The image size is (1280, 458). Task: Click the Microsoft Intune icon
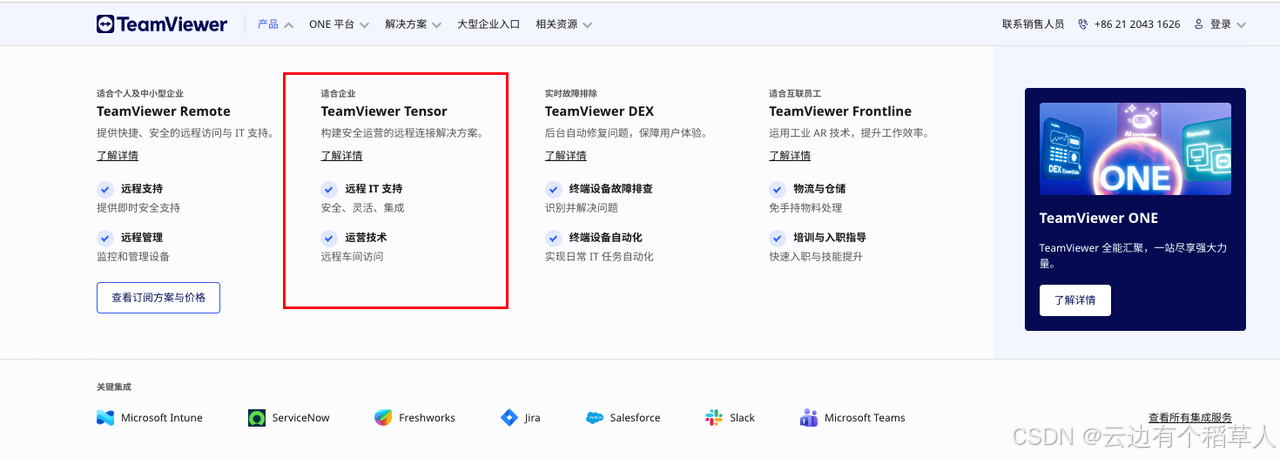pyautogui.click(x=105, y=418)
